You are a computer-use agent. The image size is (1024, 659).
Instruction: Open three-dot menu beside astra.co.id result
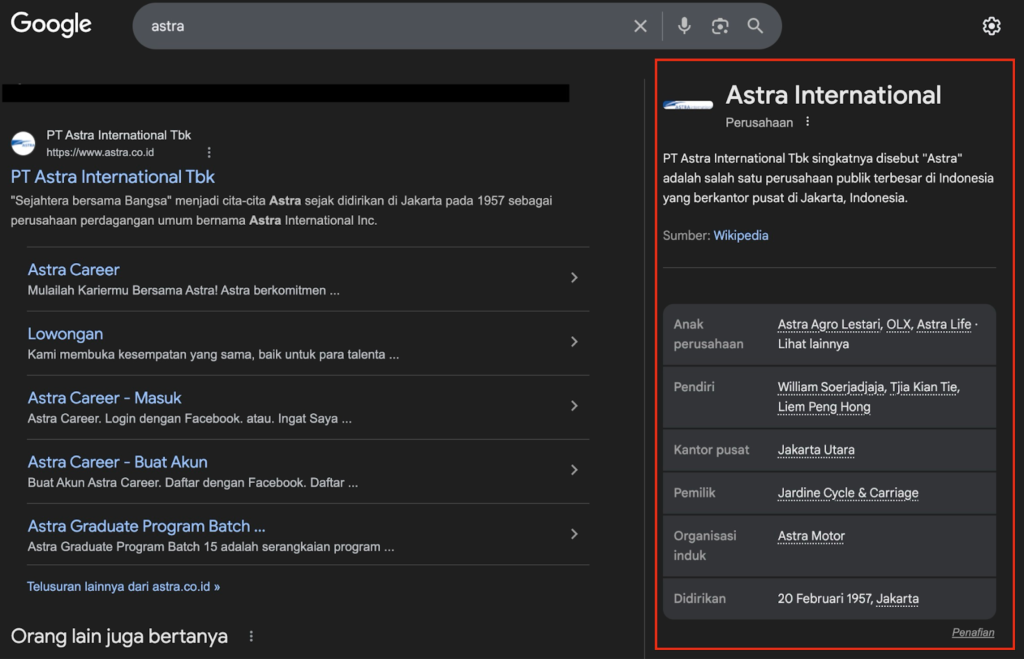tap(209, 153)
